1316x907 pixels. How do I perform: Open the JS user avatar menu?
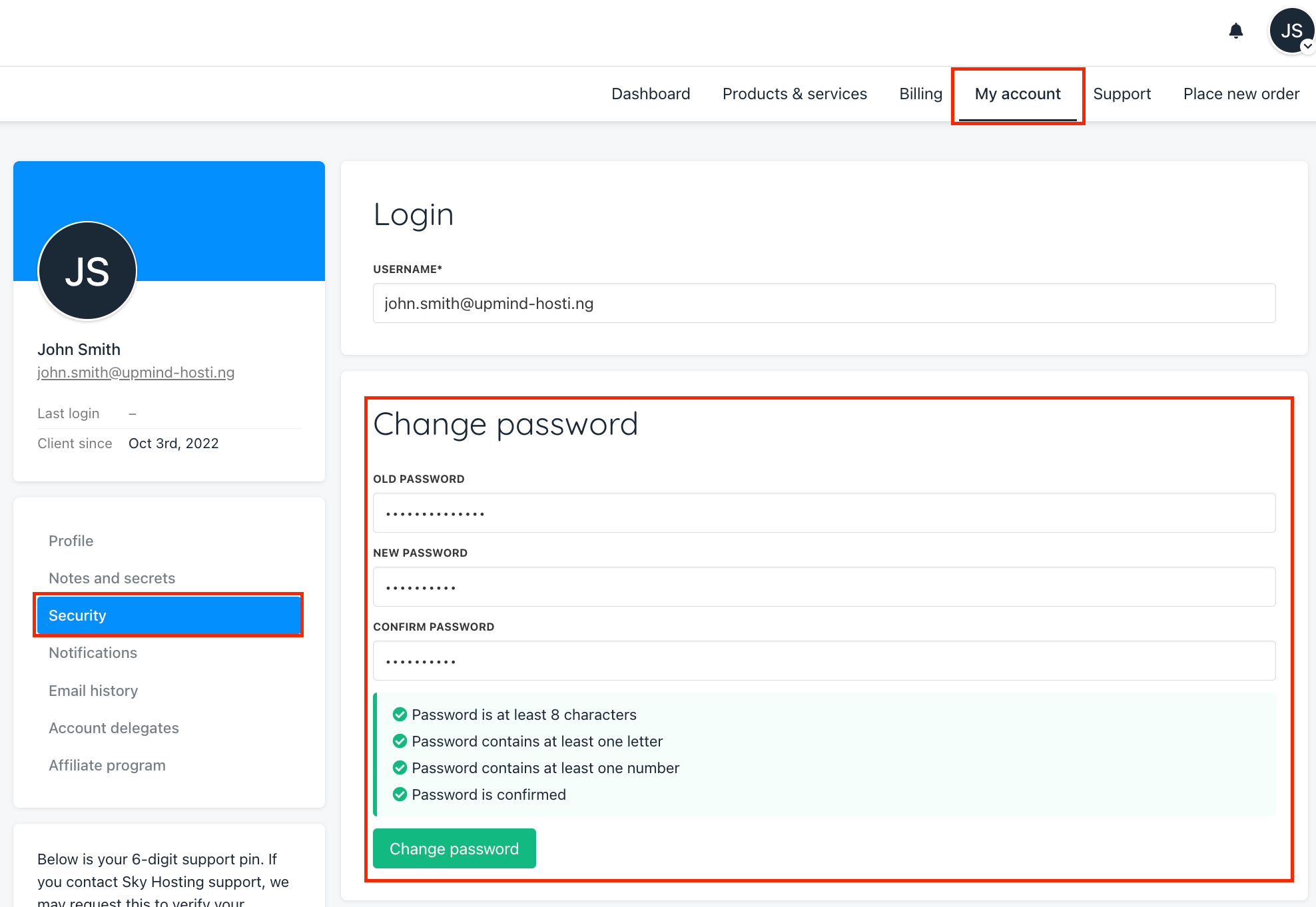point(1291,31)
